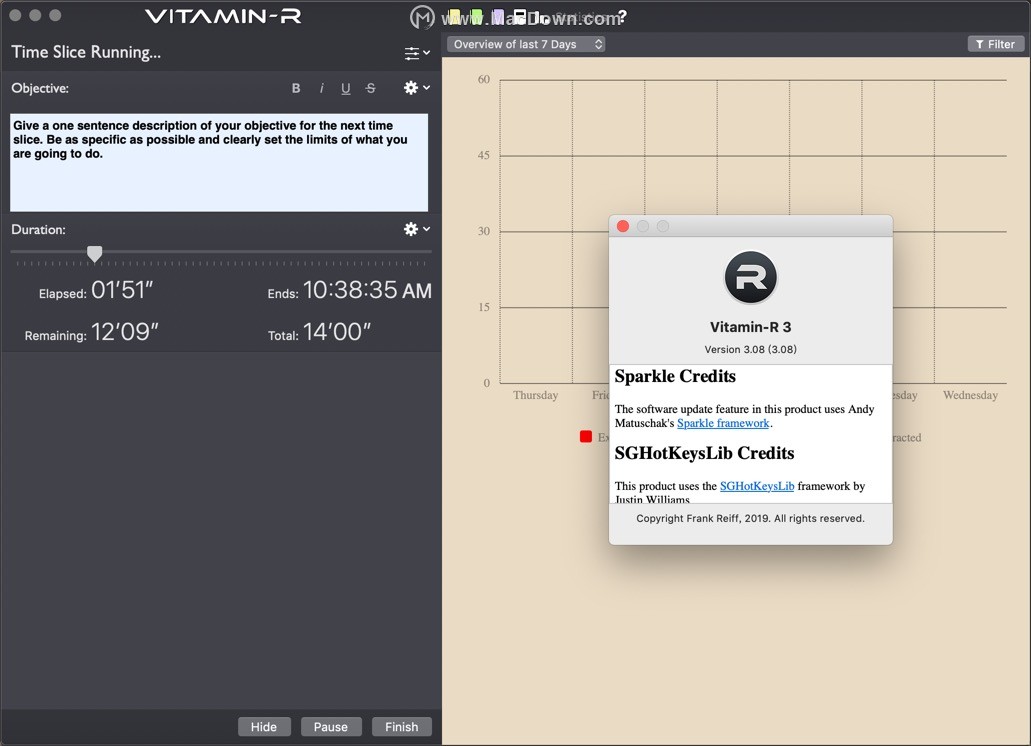Click the Filter button in the statistics pane

(995, 44)
